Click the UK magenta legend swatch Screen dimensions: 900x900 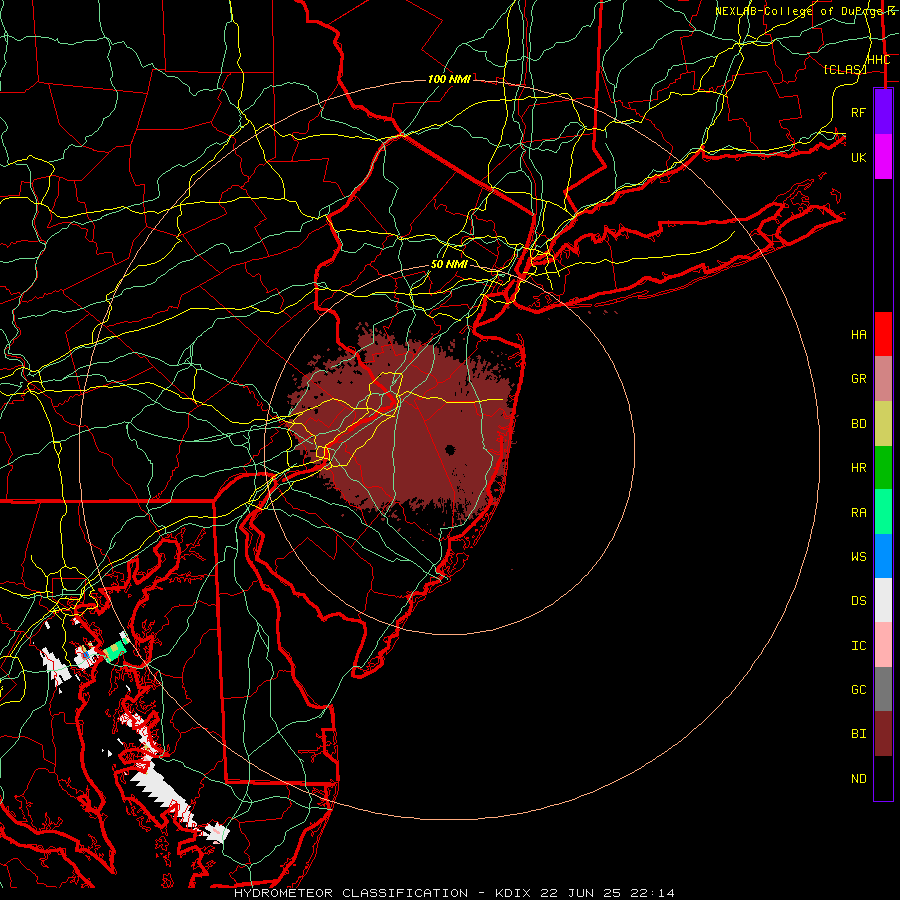point(883,157)
